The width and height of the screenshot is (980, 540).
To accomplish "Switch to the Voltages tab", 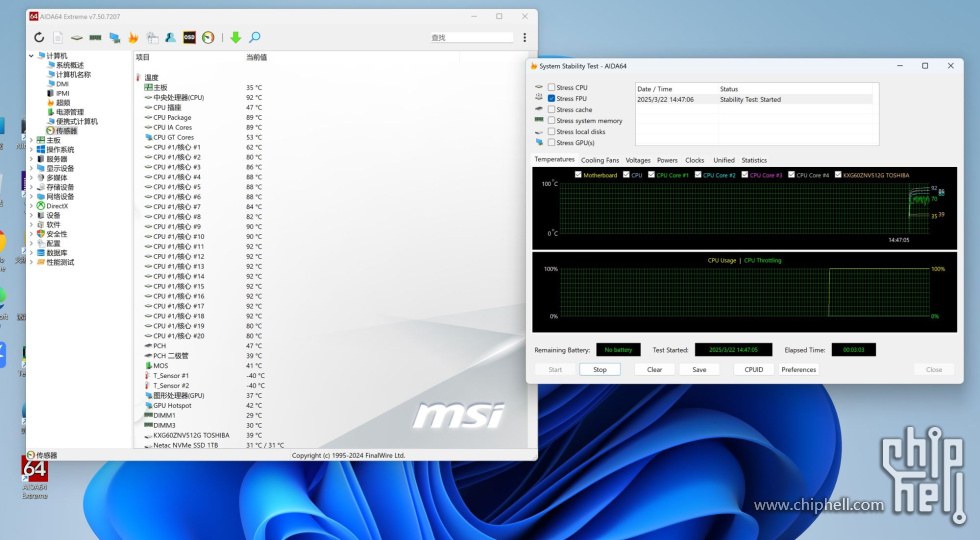I will click(638, 160).
